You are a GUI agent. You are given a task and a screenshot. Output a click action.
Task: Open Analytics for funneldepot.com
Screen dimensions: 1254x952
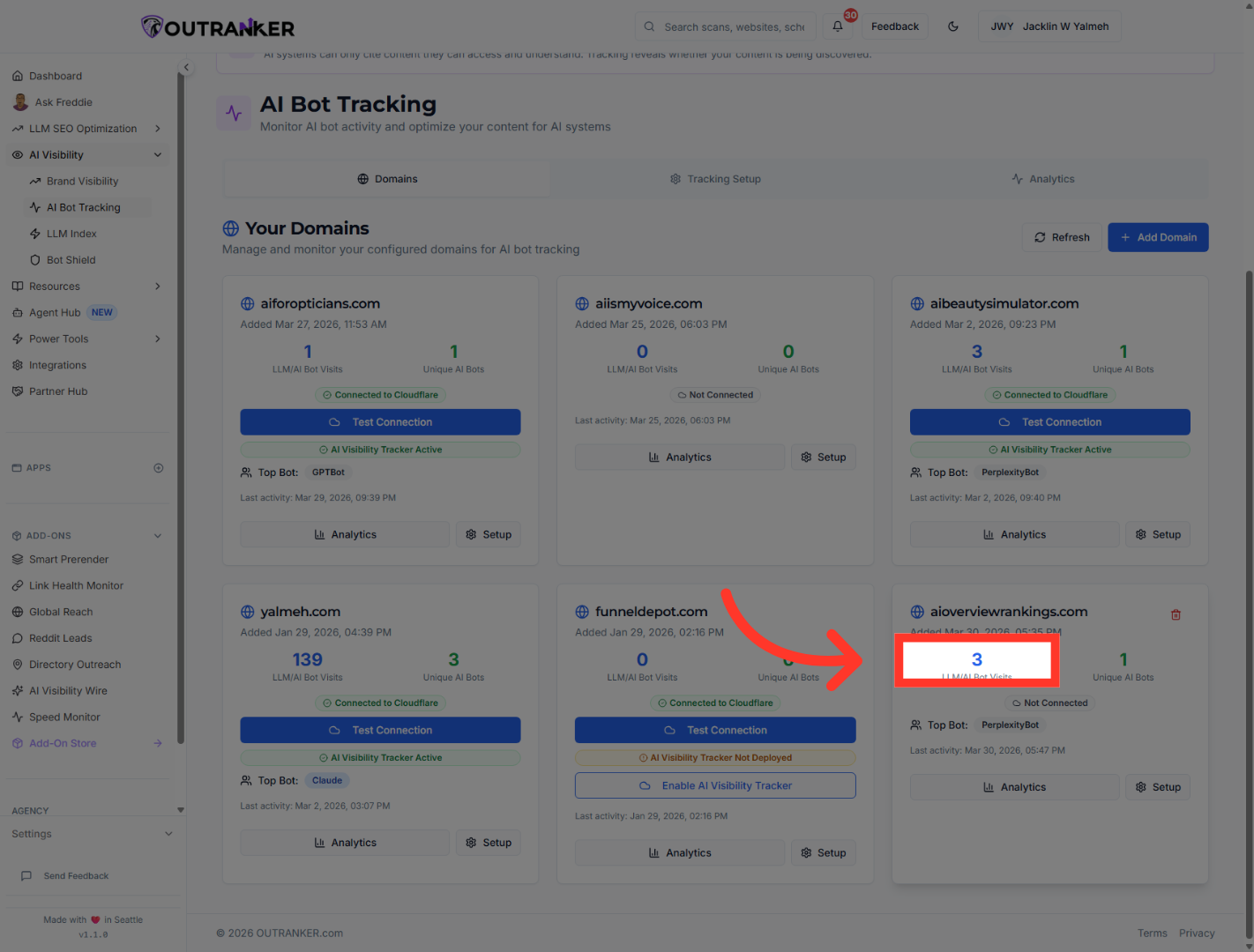click(680, 853)
